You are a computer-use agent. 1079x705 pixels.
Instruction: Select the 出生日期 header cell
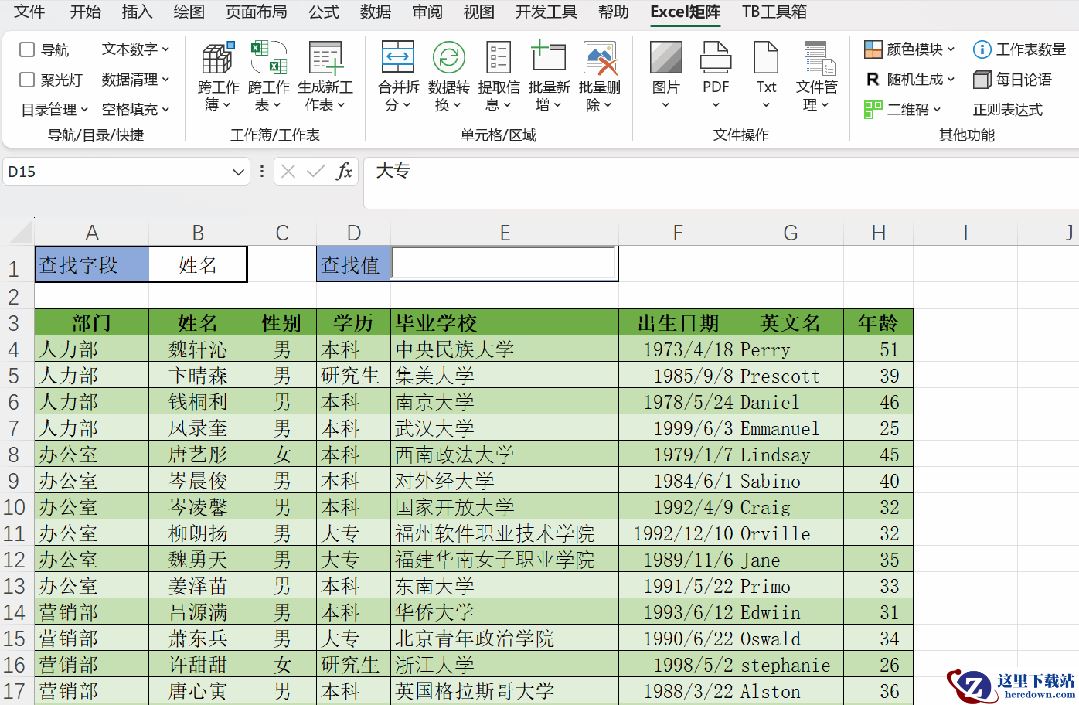678,323
